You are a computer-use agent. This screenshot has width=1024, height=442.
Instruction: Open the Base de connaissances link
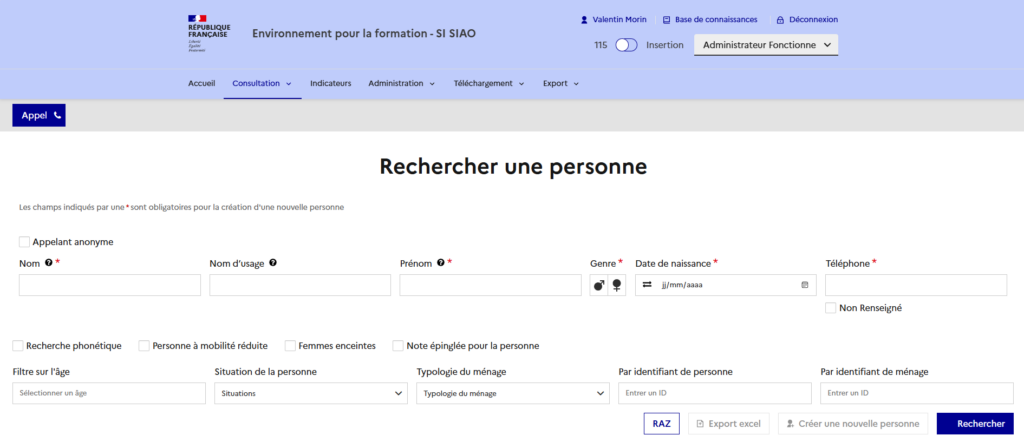711,20
